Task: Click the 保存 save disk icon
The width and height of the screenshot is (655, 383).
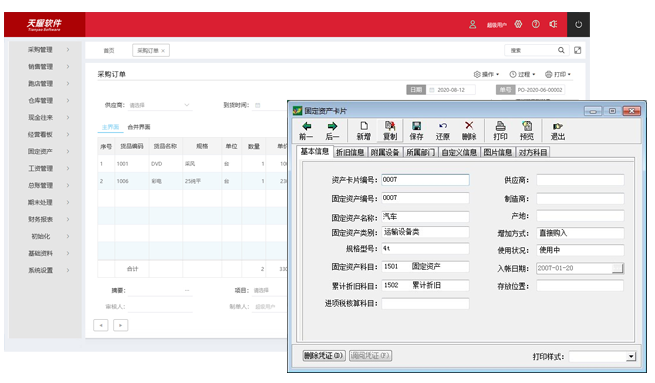Action: tap(416, 126)
